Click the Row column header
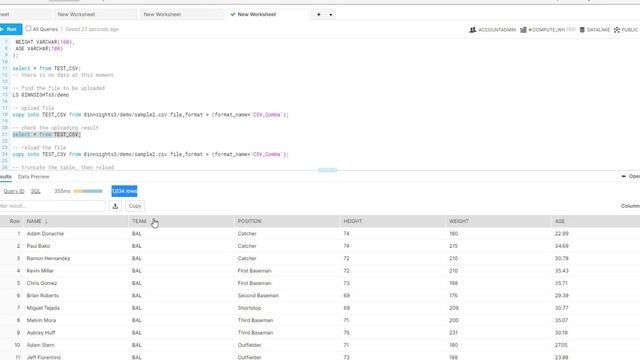 (x=15, y=221)
